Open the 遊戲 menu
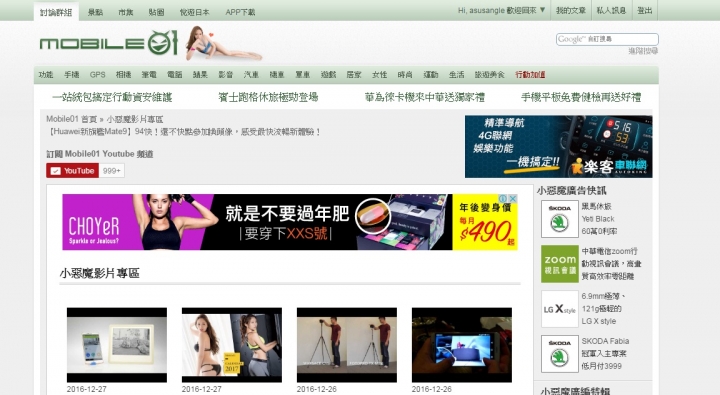 [328, 74]
